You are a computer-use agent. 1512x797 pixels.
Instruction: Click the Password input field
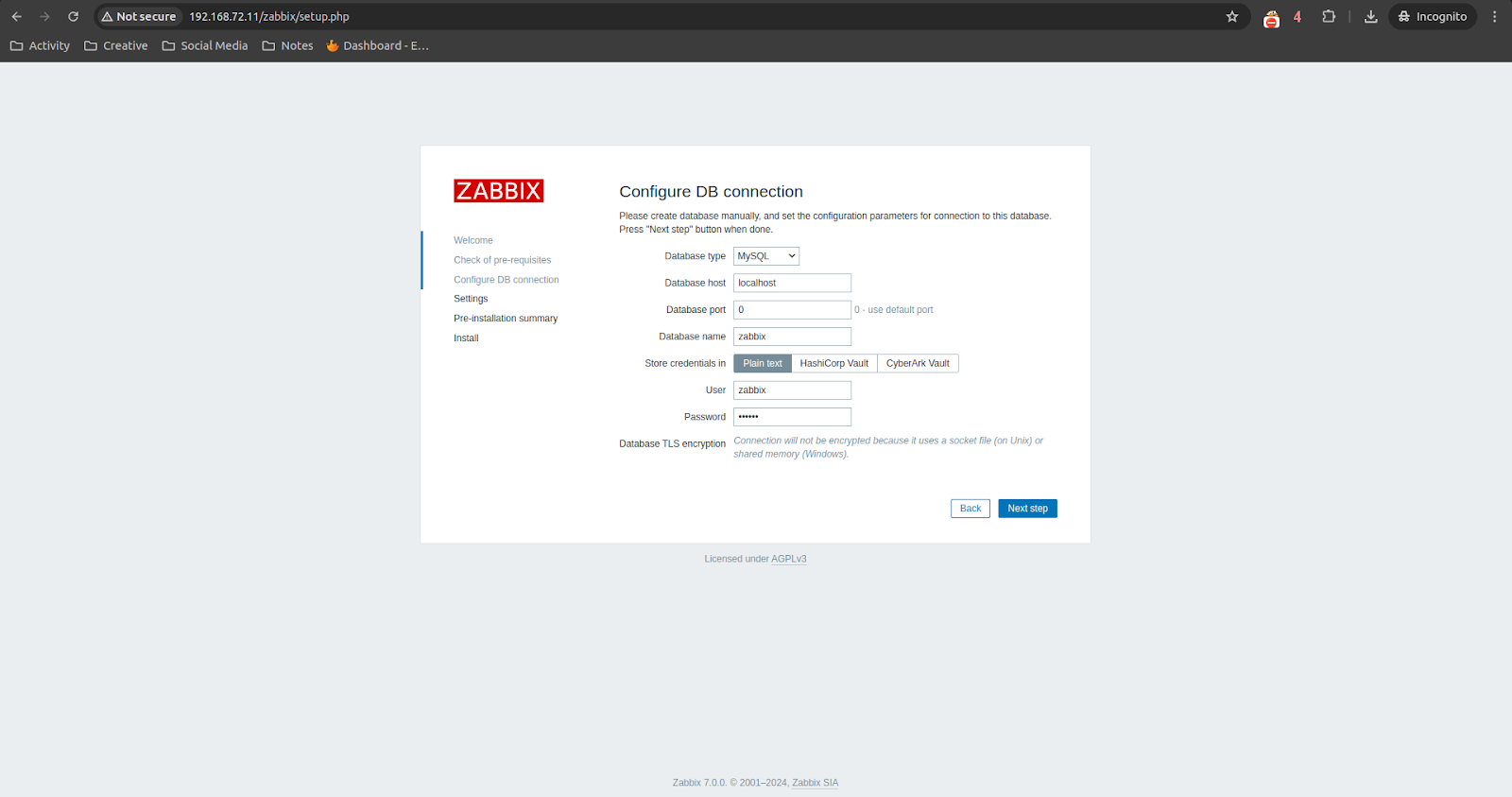(x=792, y=417)
